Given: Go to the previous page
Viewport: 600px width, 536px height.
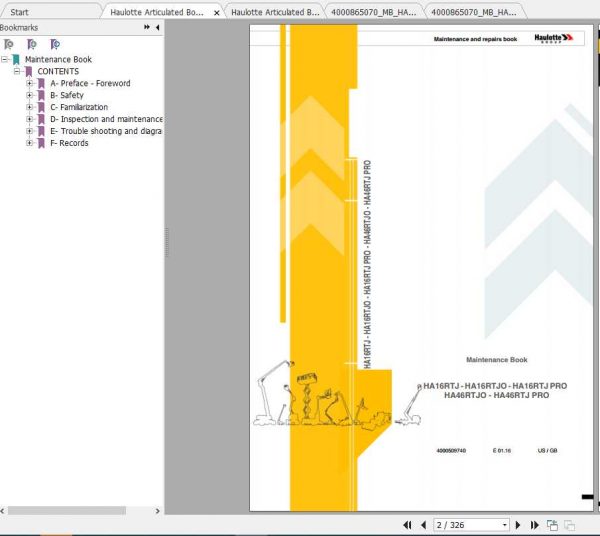Looking at the screenshot, I should [424, 525].
